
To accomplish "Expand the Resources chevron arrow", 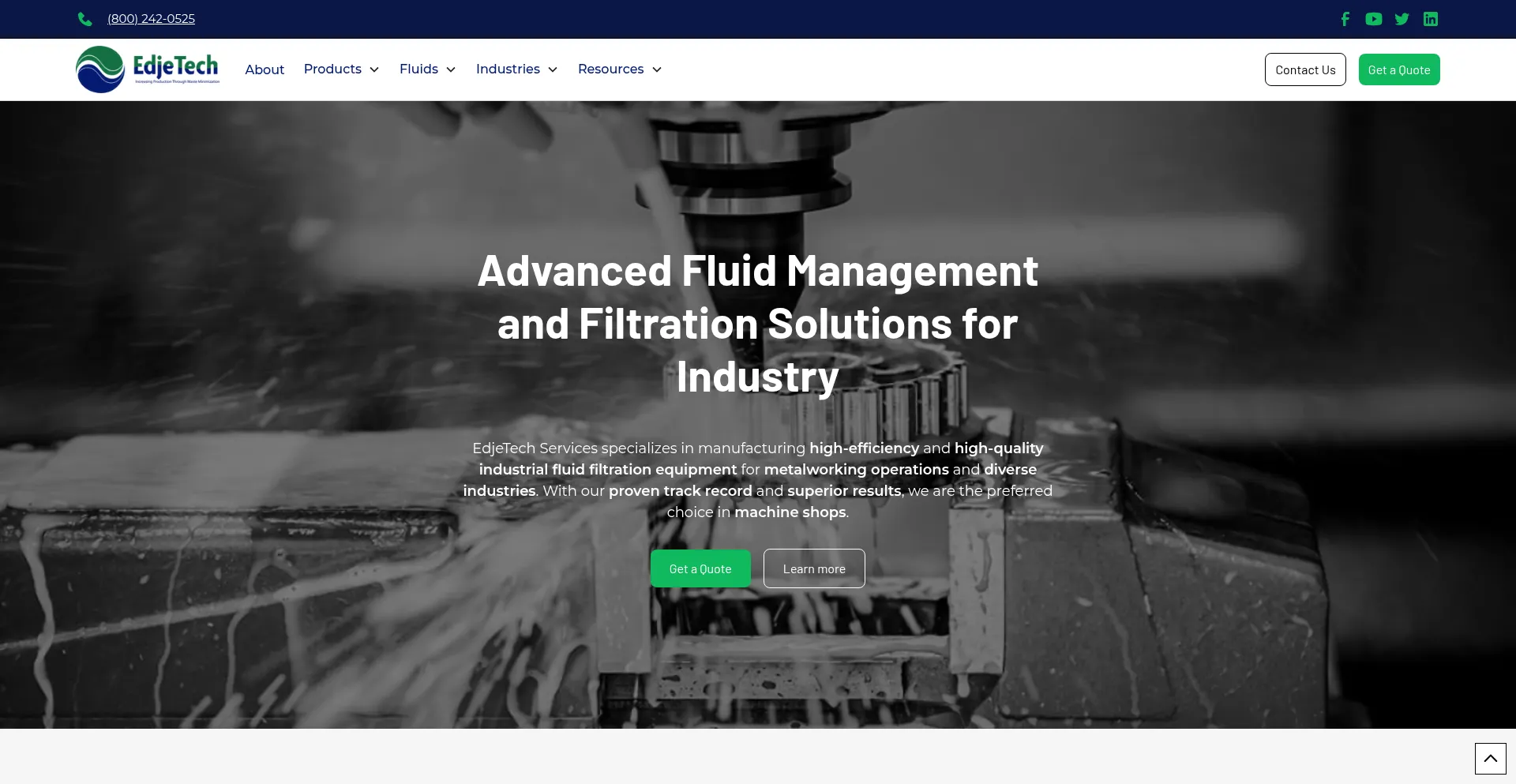I will (656, 69).
